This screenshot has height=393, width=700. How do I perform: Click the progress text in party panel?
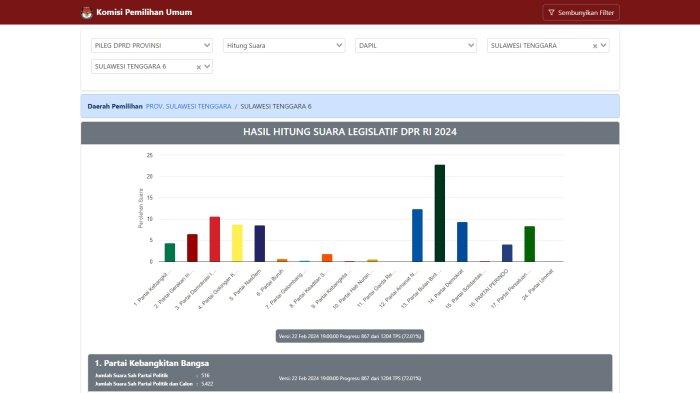pyautogui.click(x=350, y=378)
